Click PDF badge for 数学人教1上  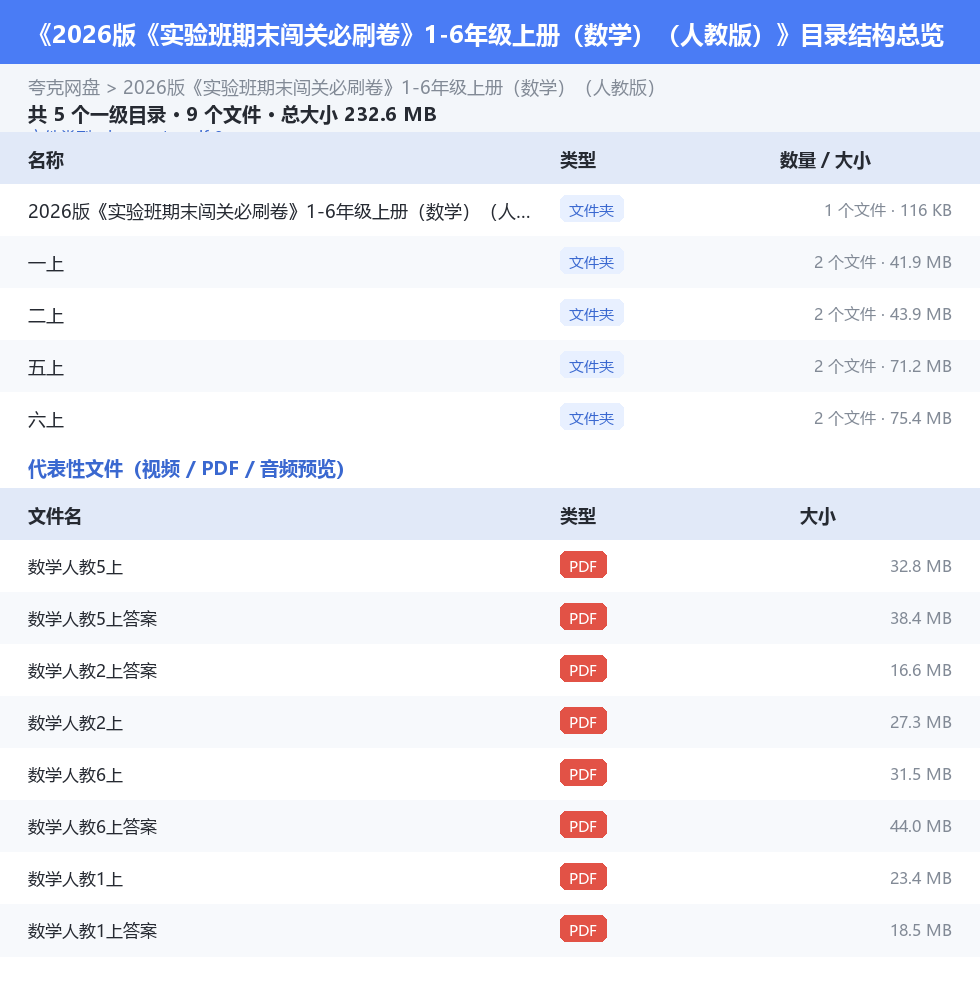[x=584, y=877]
